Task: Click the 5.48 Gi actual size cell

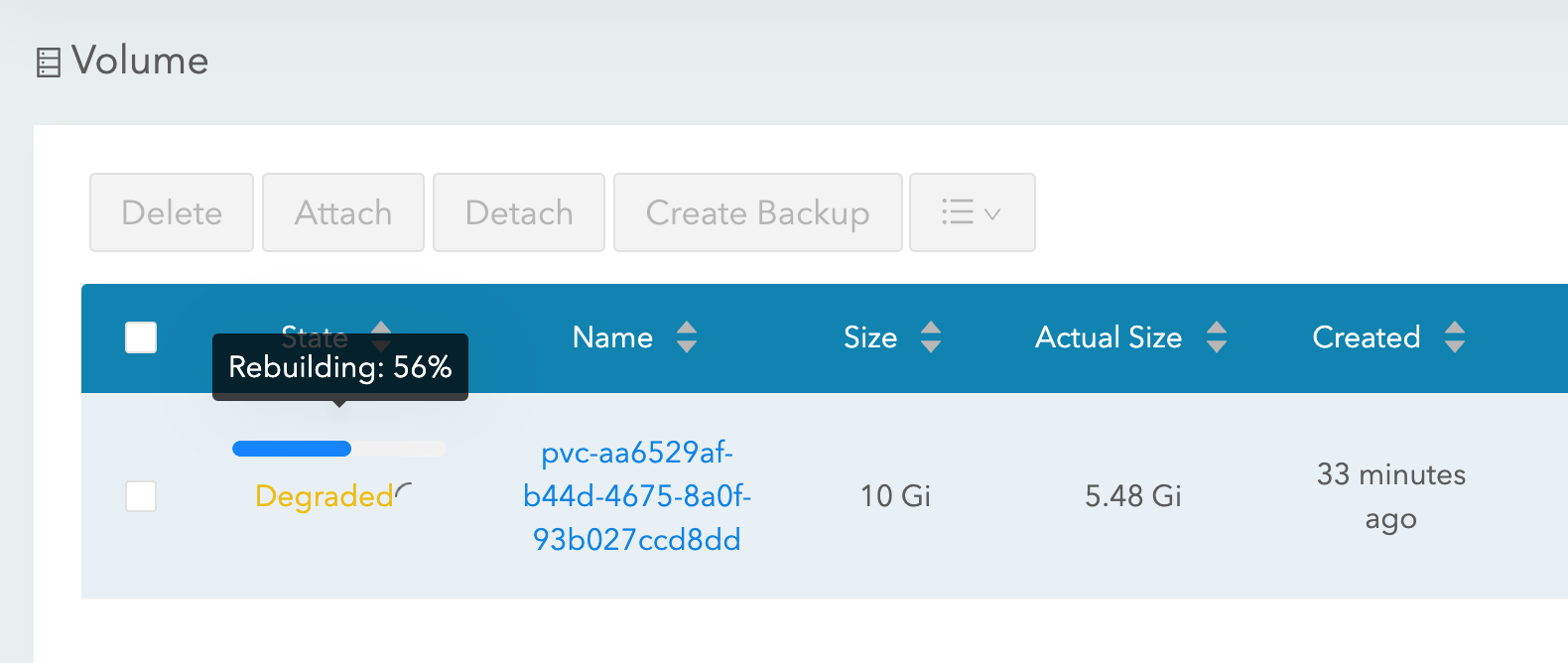Action: (1133, 496)
